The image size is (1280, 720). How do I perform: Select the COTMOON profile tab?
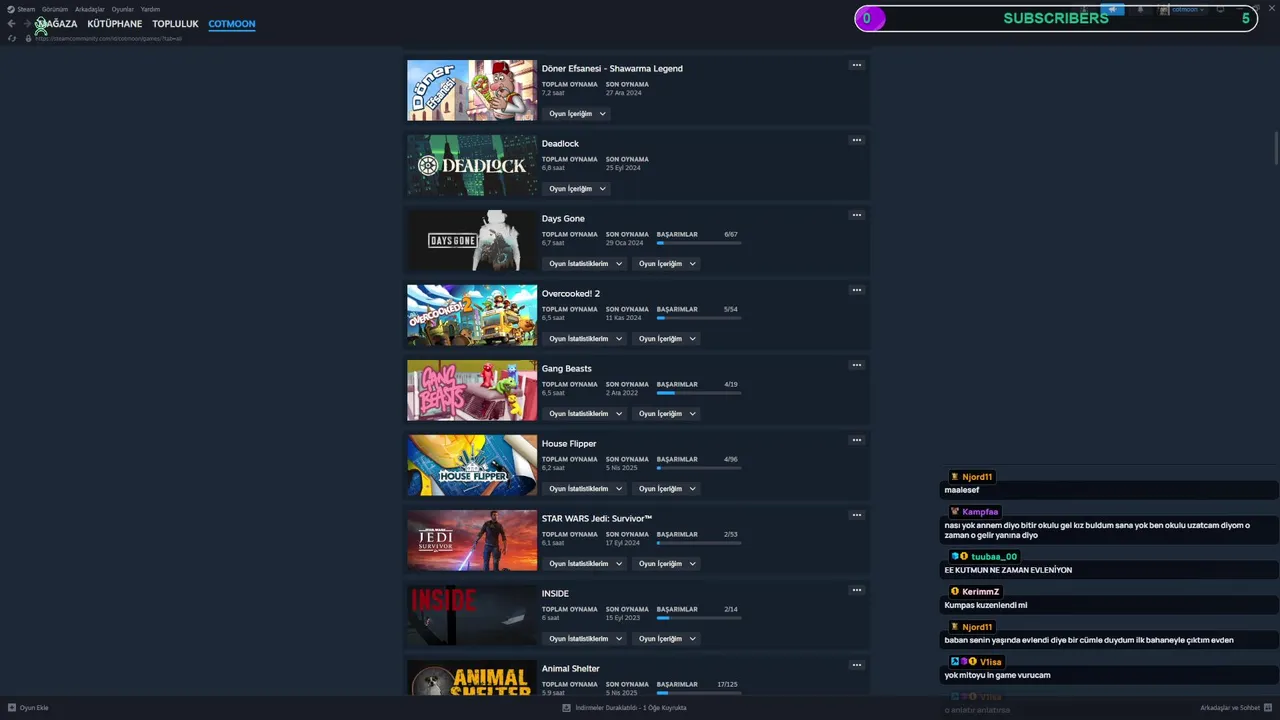[232, 24]
